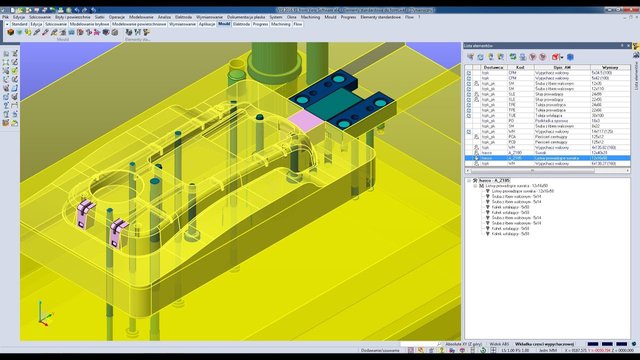Select the Podkładka oporowa row in list
The width and height of the screenshot is (640, 360).
tap(547, 121)
